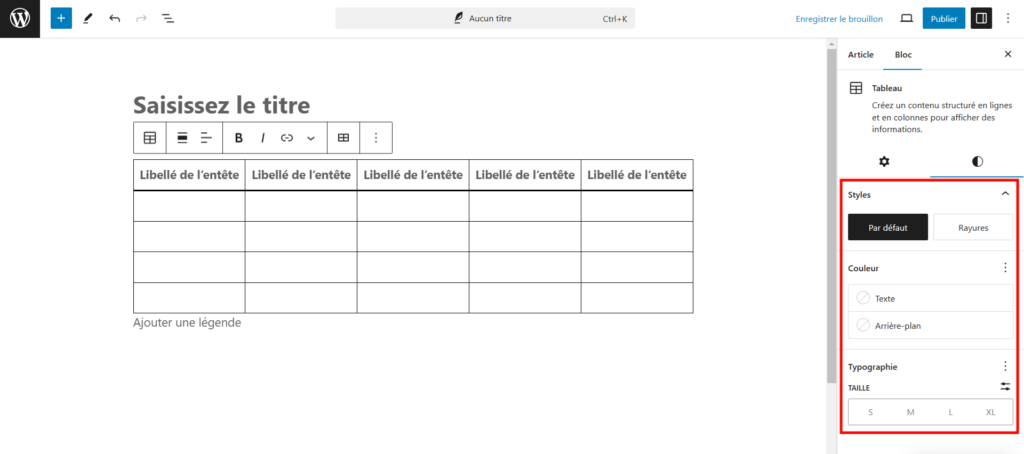This screenshot has height=454, width=1024.
Task: Click the scrollbar up arrow
Action: [x=831, y=44]
